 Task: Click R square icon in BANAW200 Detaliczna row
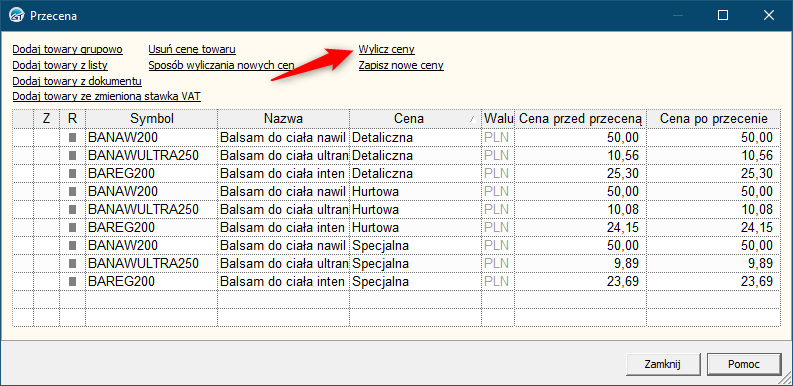(72, 137)
